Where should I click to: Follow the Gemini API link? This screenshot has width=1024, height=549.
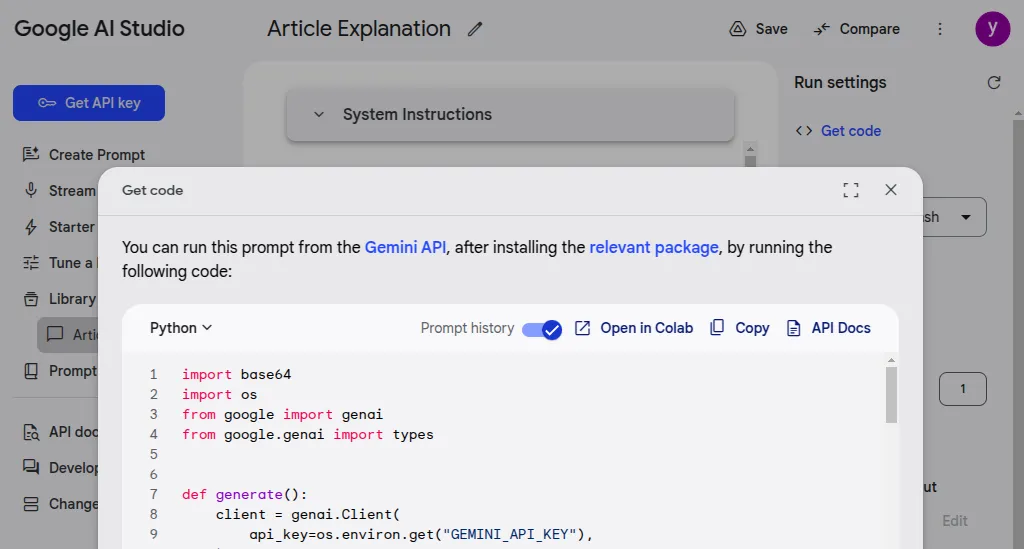[405, 247]
